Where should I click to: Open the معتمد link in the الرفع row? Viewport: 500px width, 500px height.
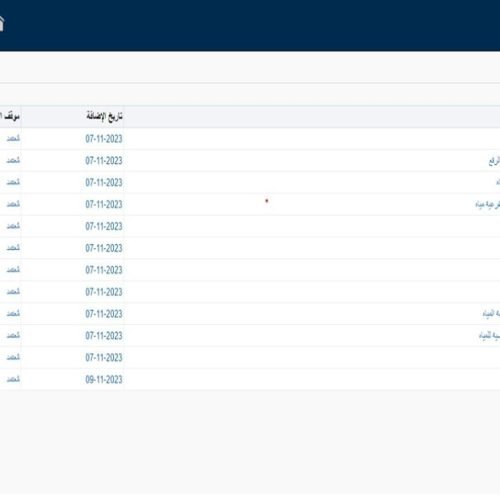[13, 160]
